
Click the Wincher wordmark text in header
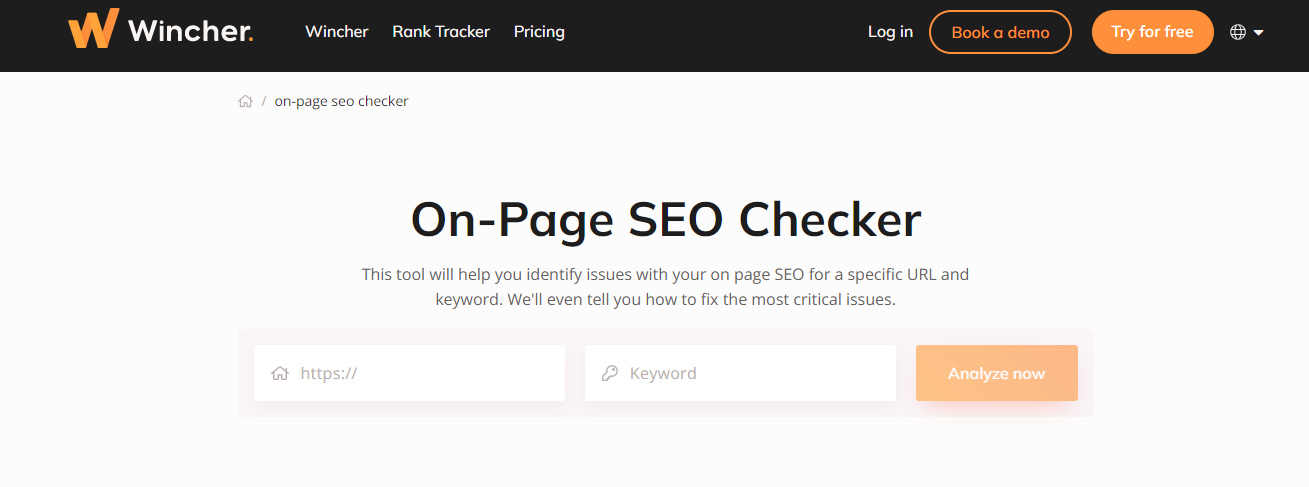coord(190,31)
